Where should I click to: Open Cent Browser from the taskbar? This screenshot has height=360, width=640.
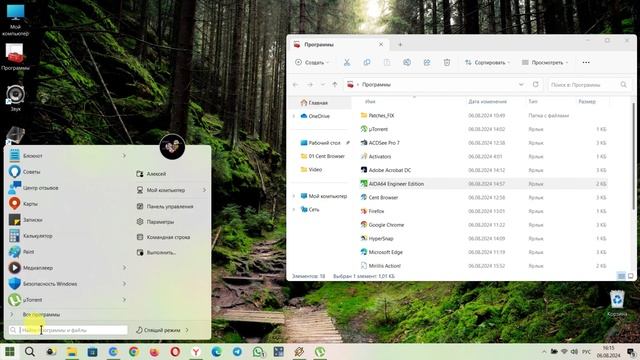pyautogui.click(x=113, y=351)
